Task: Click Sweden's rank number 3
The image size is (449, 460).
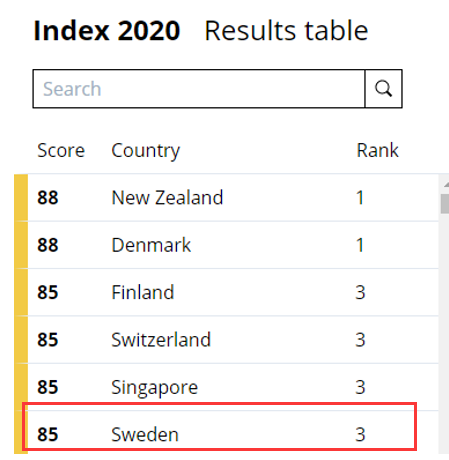Action: pos(360,435)
